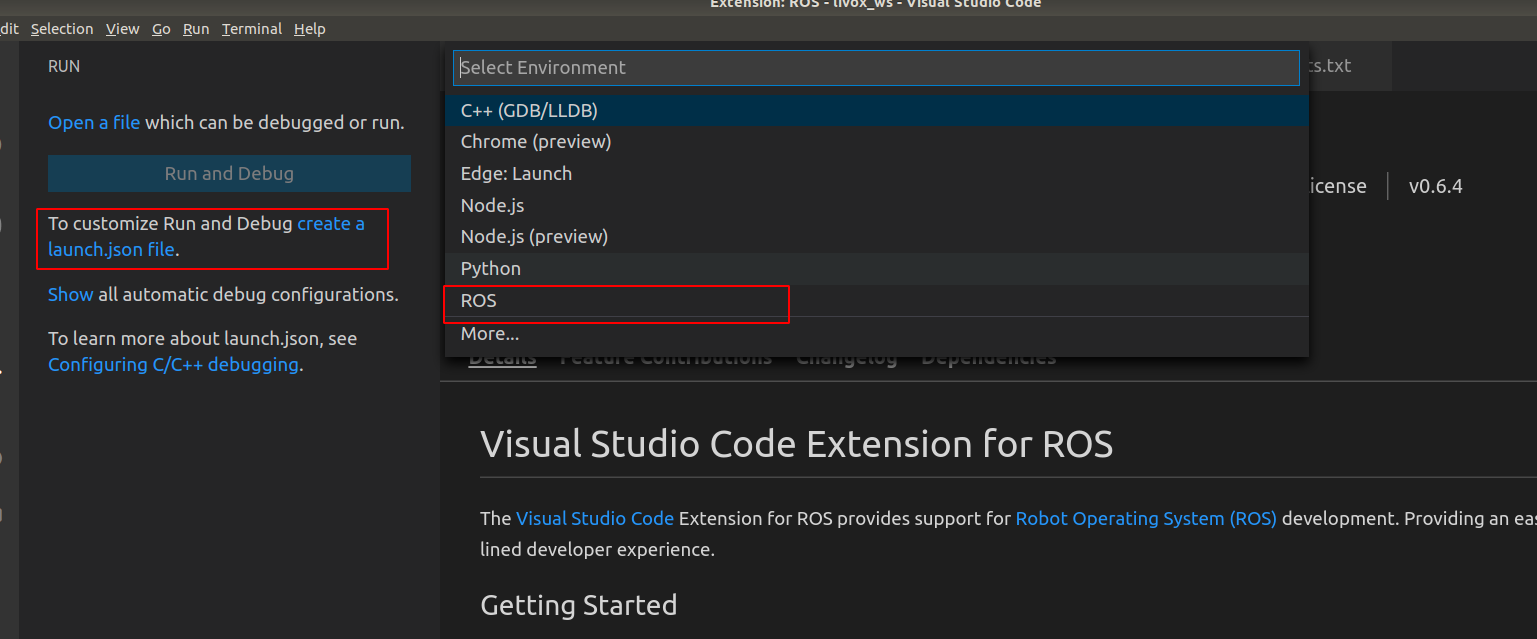Viewport: 1537px width, 639px height.
Task: Choose the ROS environment
Action: point(876,301)
